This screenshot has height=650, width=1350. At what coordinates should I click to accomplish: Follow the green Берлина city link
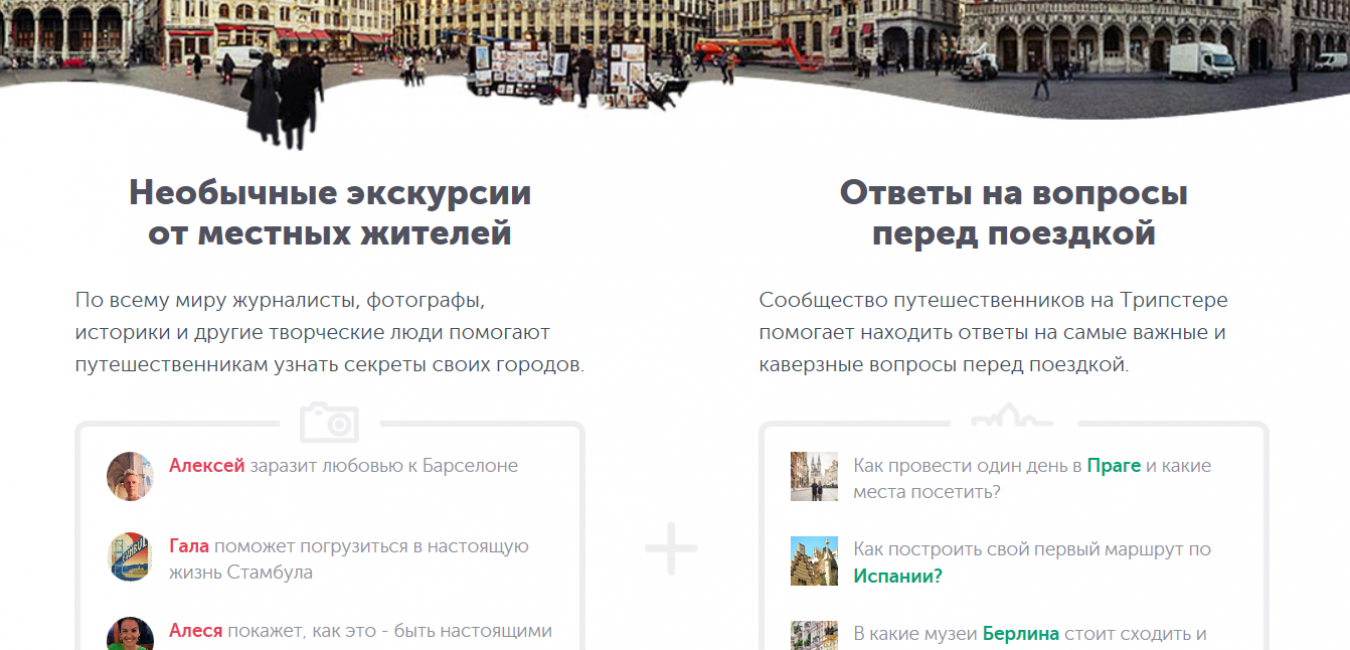(1020, 633)
